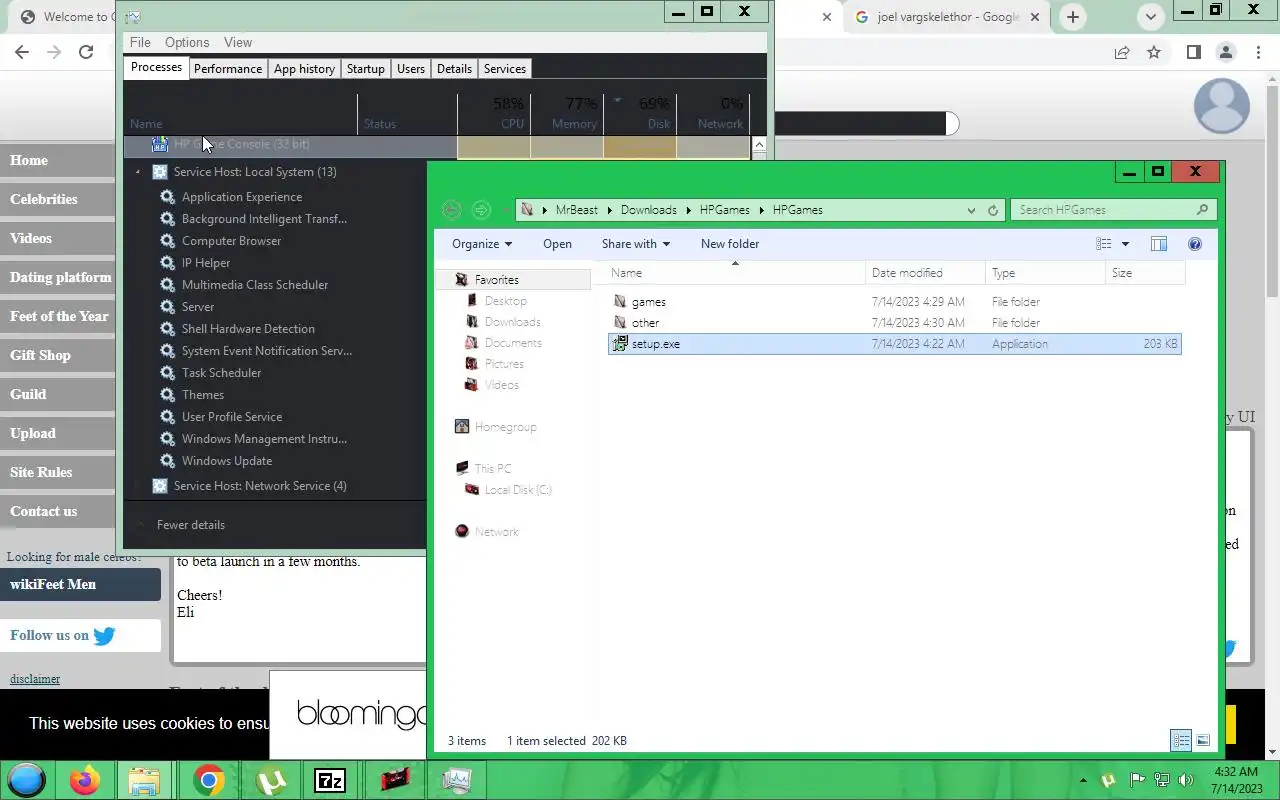Select Local Disk (C:) in navigation pane
The image size is (1280, 800).
[518, 490]
